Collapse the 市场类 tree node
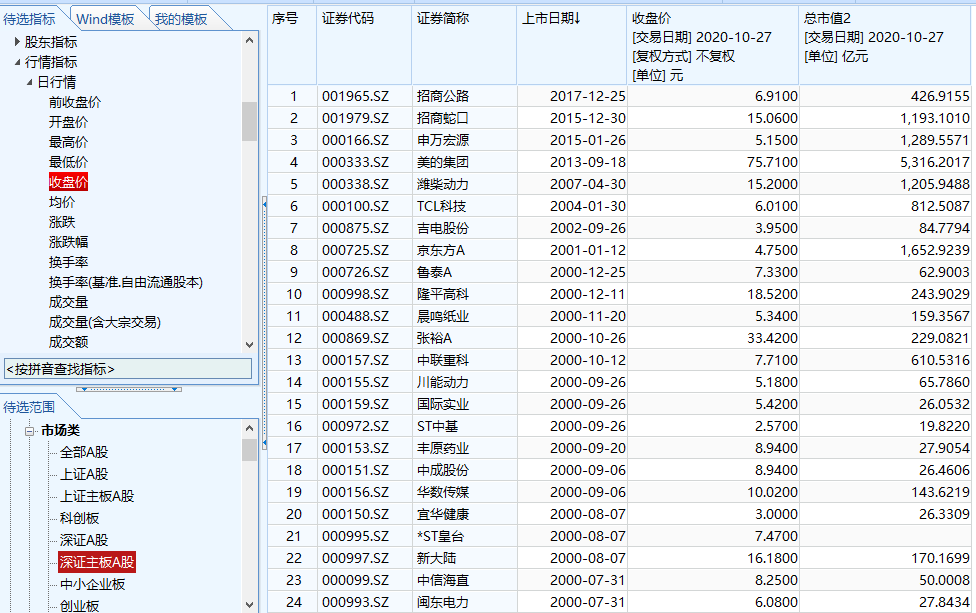 pos(29,431)
